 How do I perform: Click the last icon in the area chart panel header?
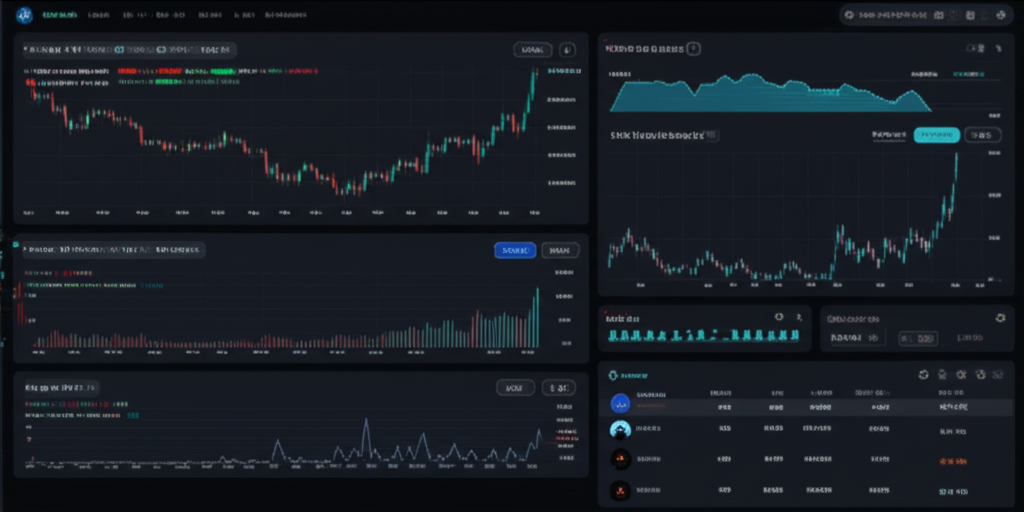coord(999,48)
